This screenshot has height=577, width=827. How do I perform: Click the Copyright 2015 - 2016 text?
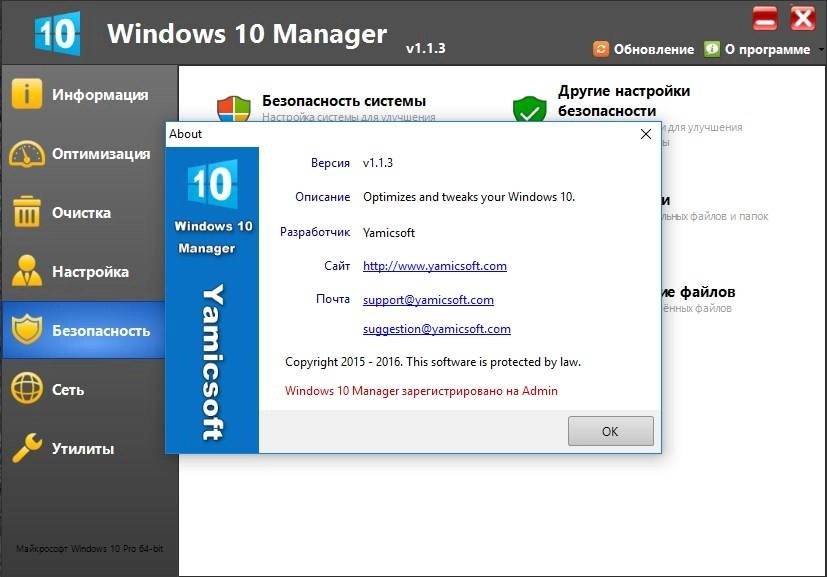pos(432,362)
